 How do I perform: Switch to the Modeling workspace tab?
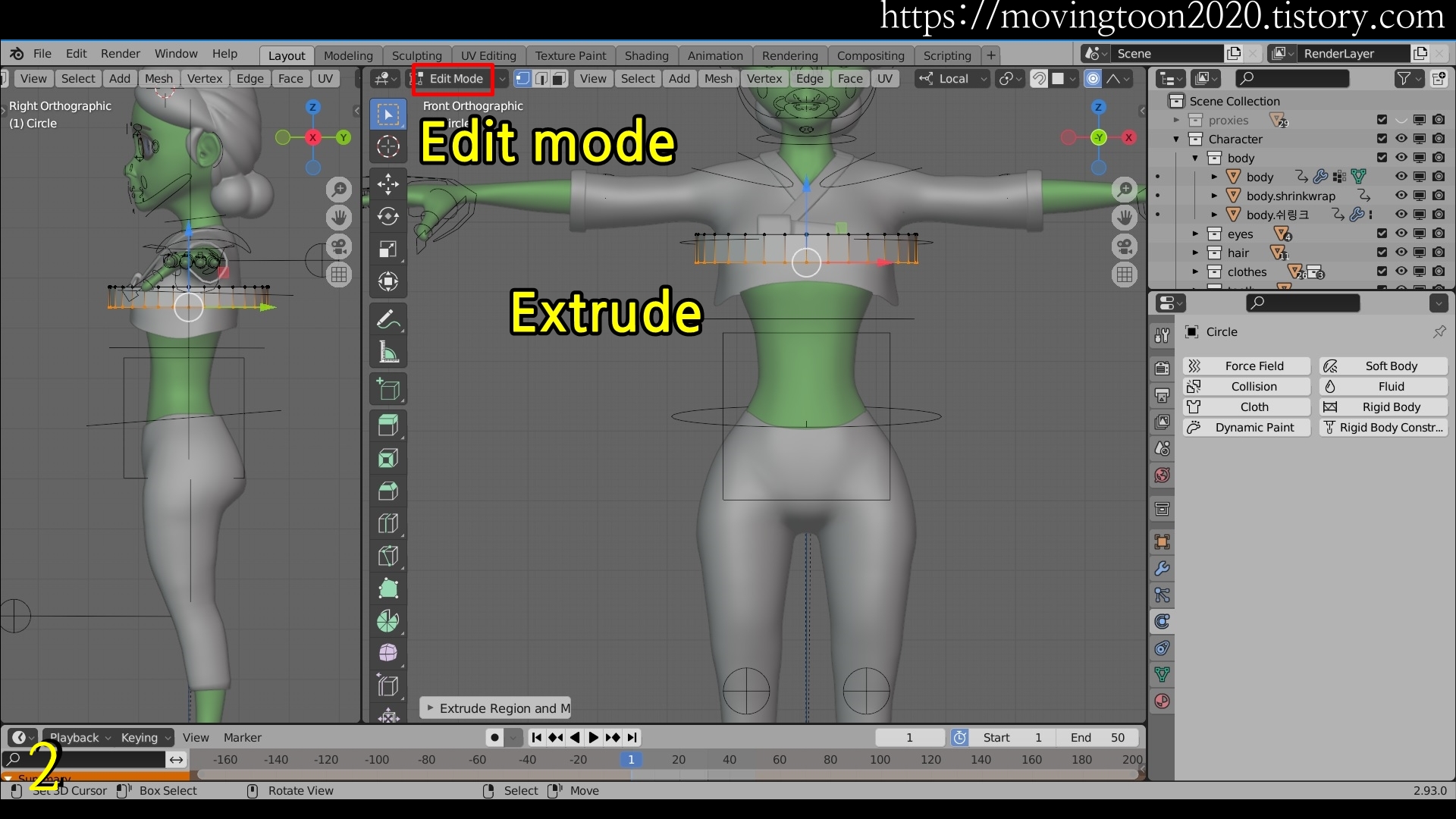pos(348,55)
